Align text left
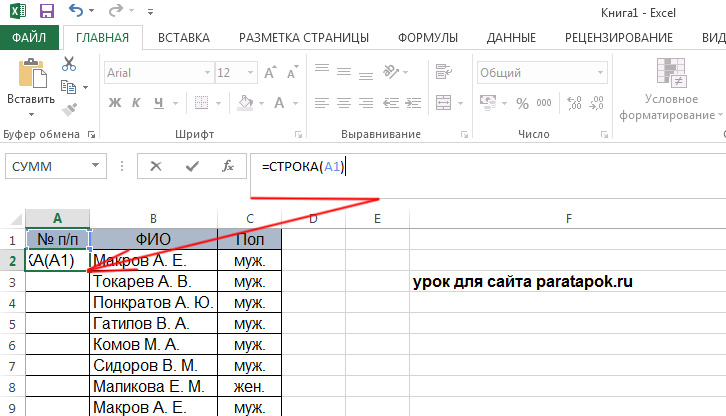 322,102
